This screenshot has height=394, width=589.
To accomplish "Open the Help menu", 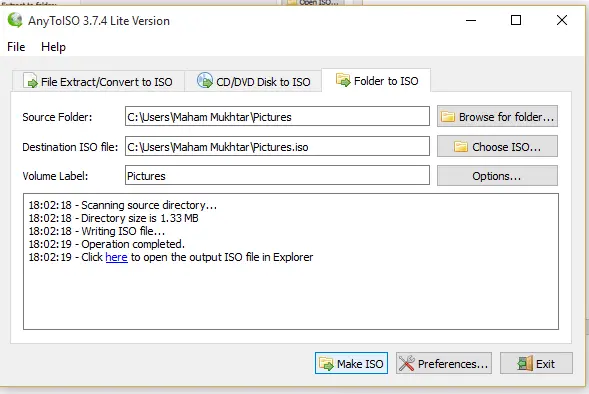I will coord(53,47).
